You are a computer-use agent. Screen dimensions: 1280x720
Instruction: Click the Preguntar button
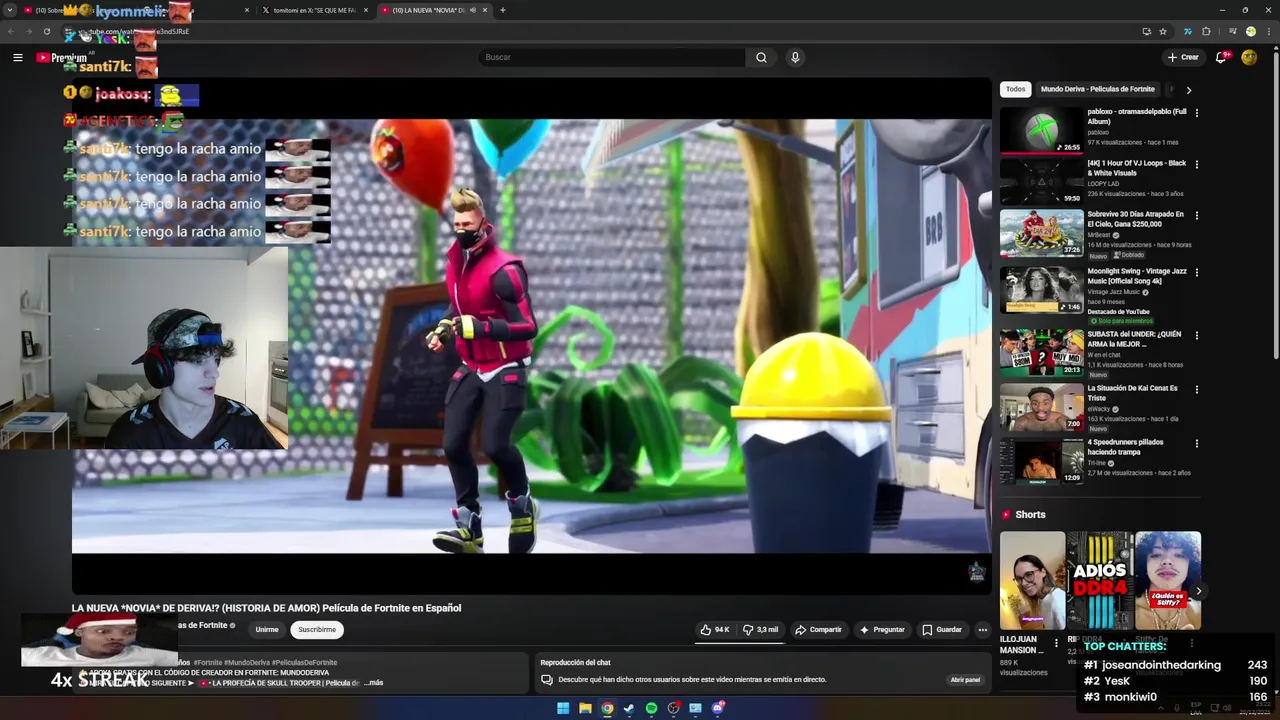click(882, 630)
